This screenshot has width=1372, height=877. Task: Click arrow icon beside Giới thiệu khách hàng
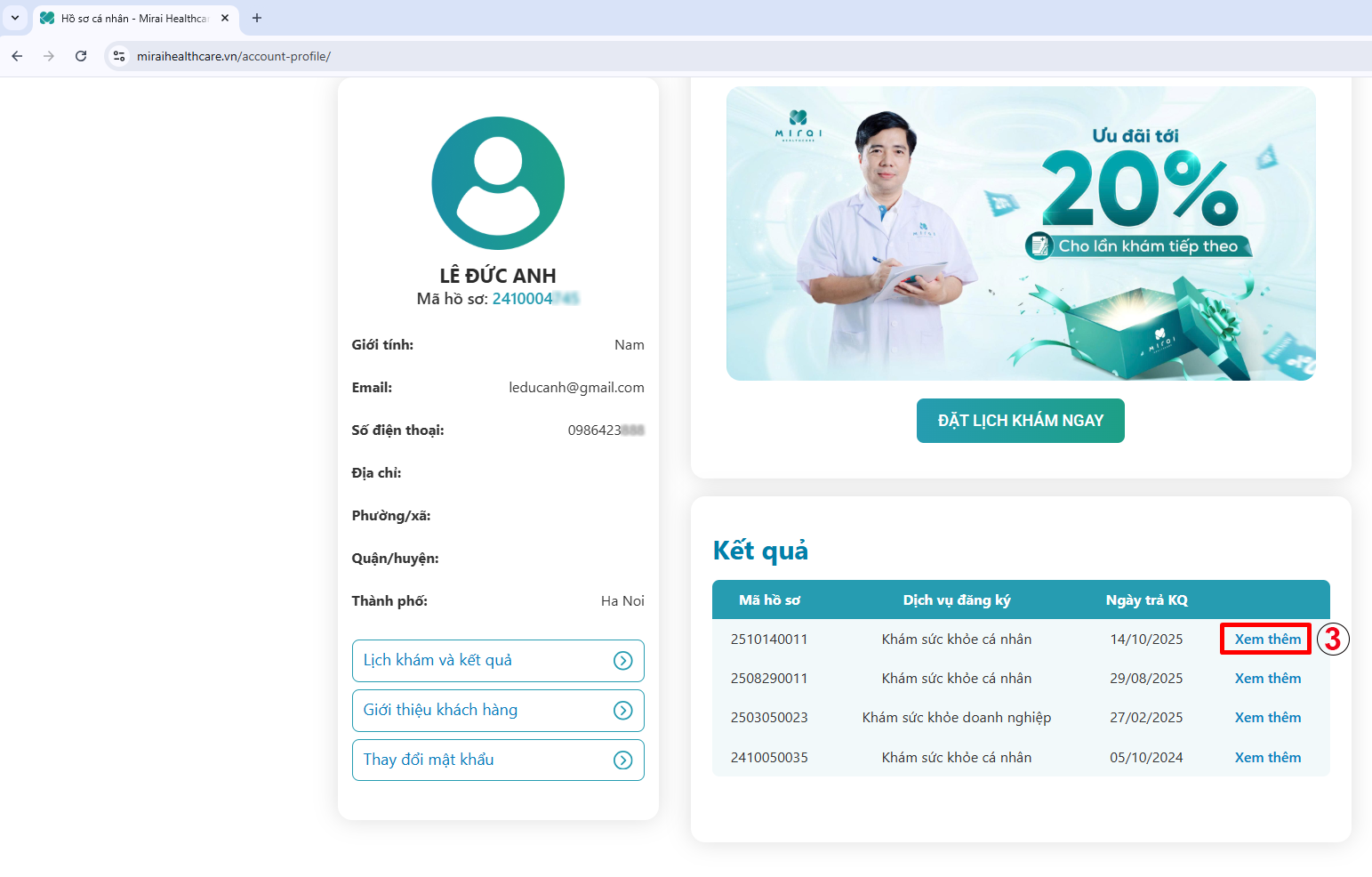click(623, 711)
